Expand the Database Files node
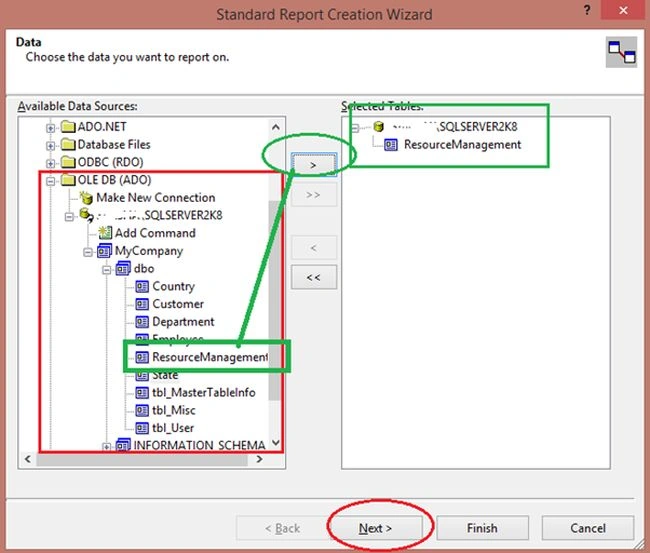 coord(50,146)
